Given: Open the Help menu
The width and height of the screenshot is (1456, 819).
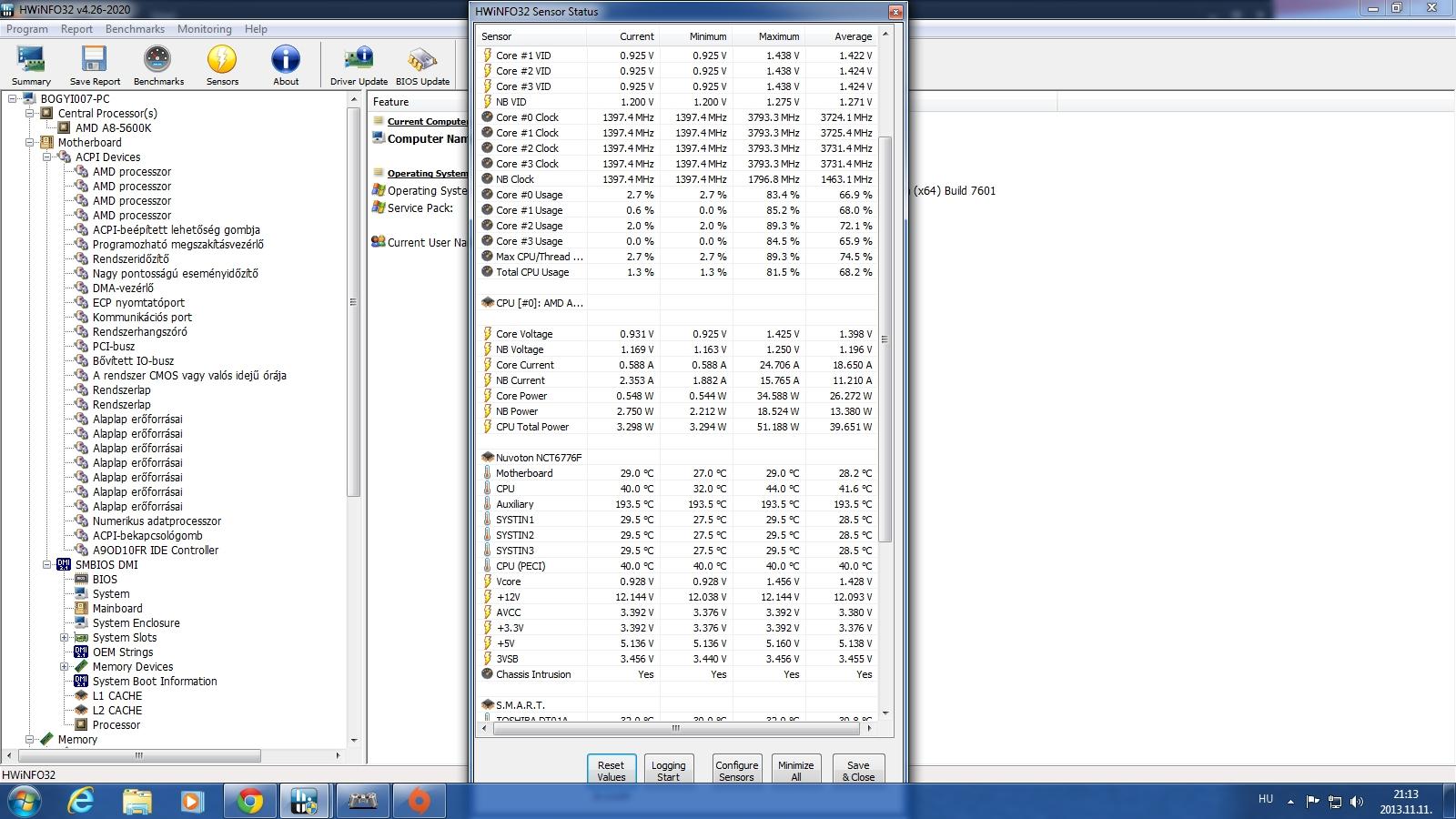Looking at the screenshot, I should click(256, 29).
